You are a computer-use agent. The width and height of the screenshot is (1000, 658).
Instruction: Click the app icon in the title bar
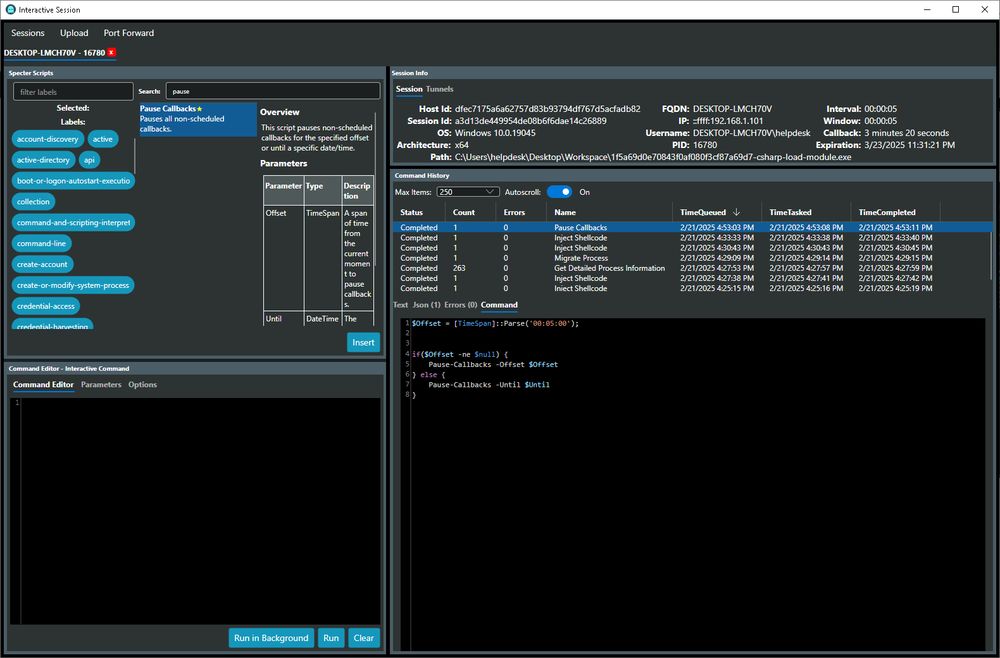tap(10, 10)
